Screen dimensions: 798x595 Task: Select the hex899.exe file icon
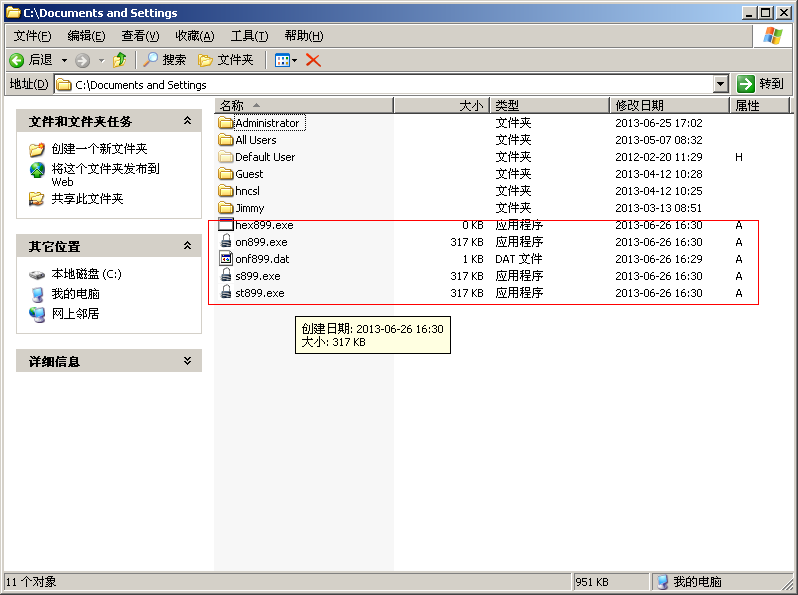(225, 224)
